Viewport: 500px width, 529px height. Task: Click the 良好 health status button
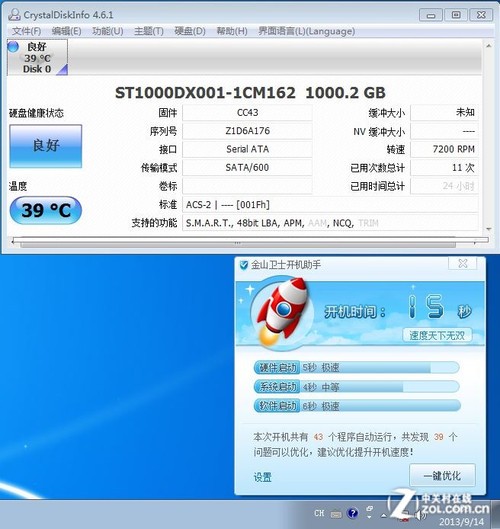point(46,146)
